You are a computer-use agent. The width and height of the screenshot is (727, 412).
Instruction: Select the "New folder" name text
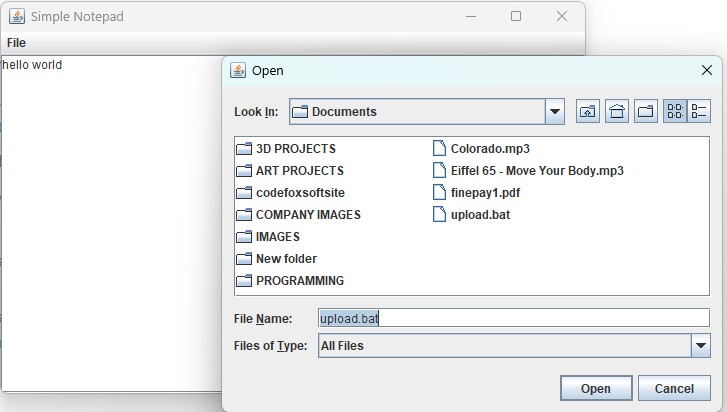tap(287, 259)
